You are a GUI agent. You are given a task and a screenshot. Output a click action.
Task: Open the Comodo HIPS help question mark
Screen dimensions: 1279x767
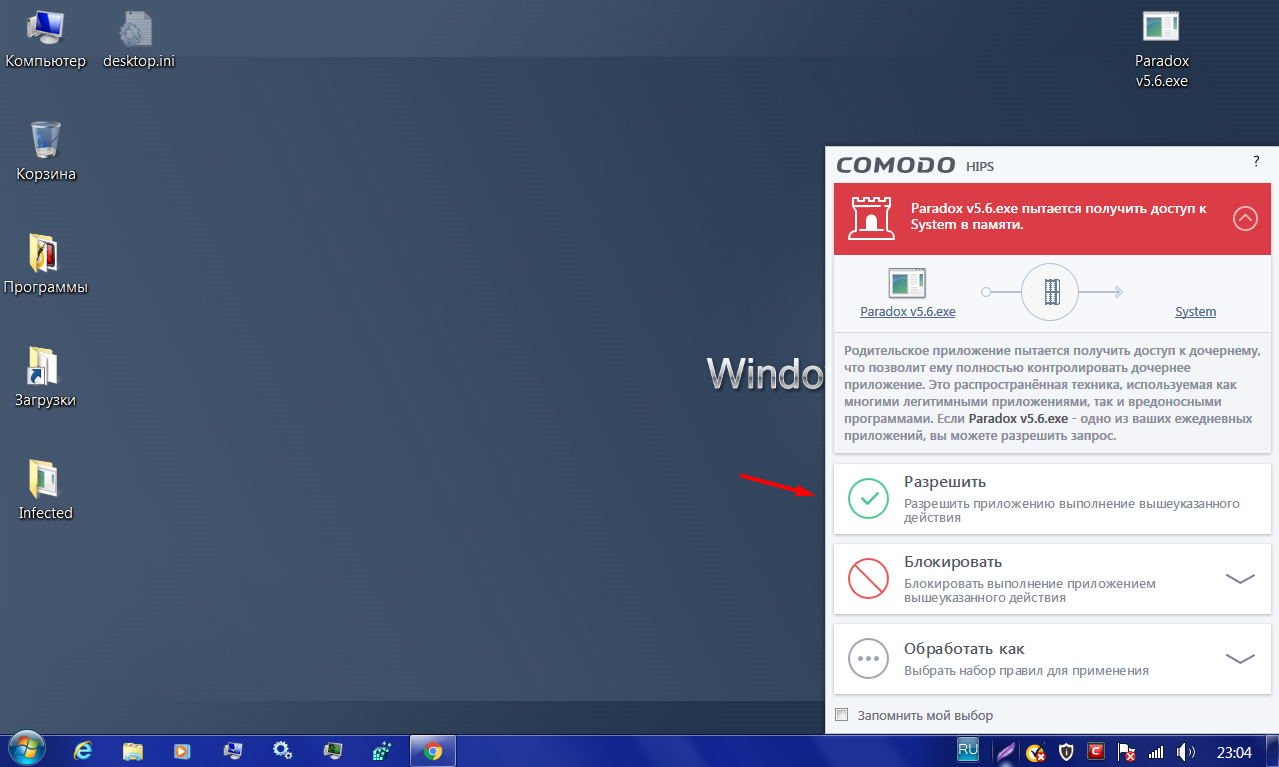point(1256,161)
